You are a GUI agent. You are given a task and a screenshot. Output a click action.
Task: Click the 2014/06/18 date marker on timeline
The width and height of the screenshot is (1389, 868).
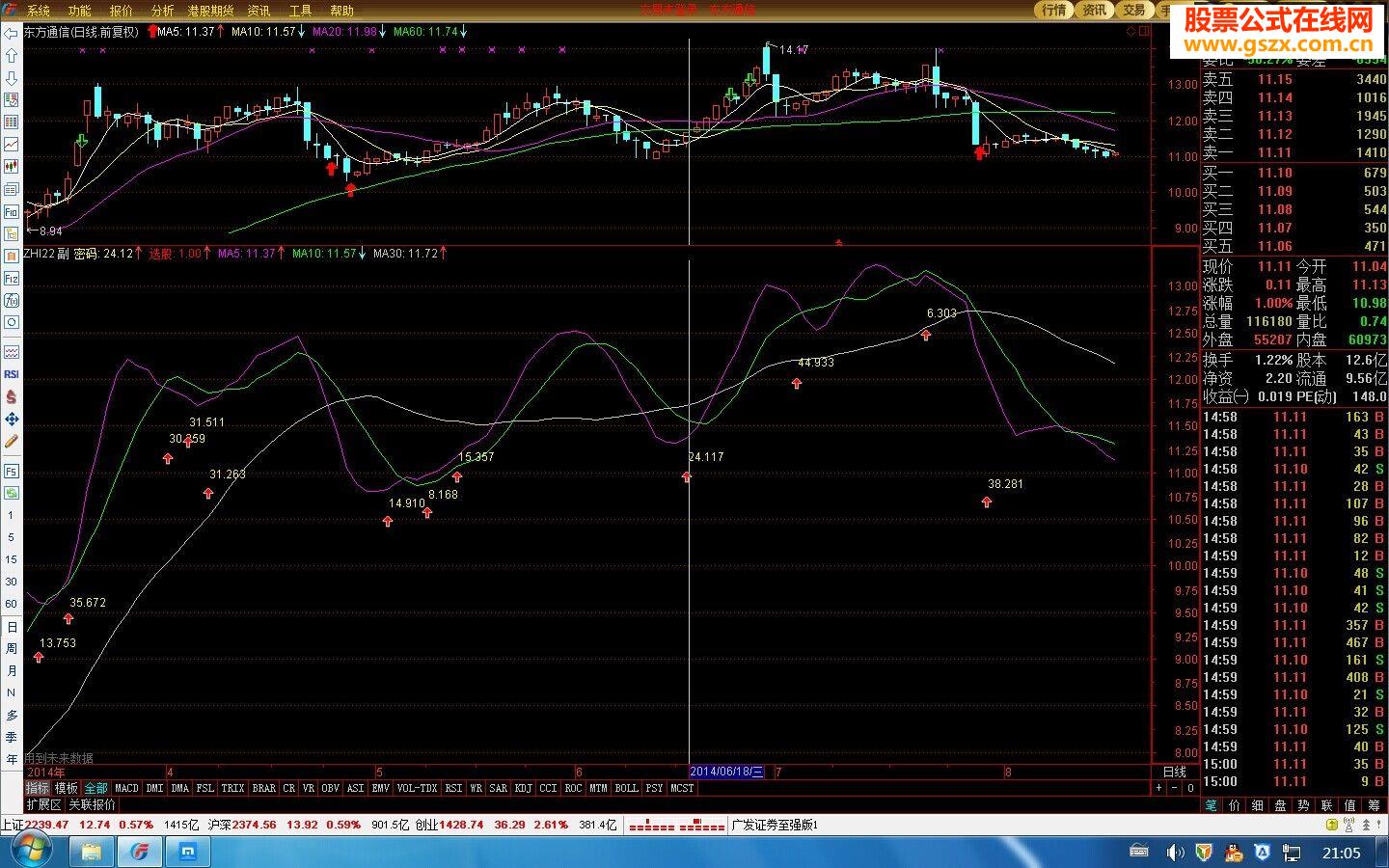click(727, 772)
